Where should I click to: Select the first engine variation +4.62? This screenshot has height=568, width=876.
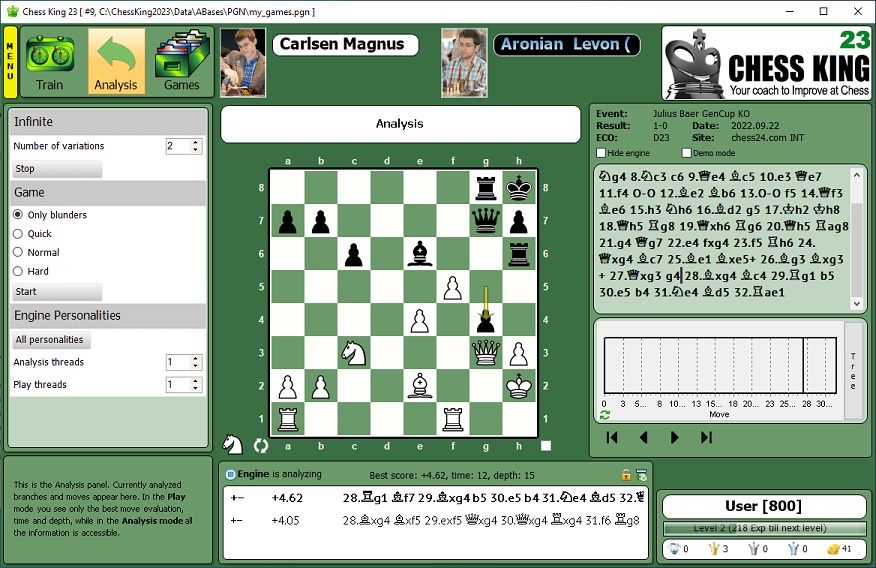pos(435,498)
